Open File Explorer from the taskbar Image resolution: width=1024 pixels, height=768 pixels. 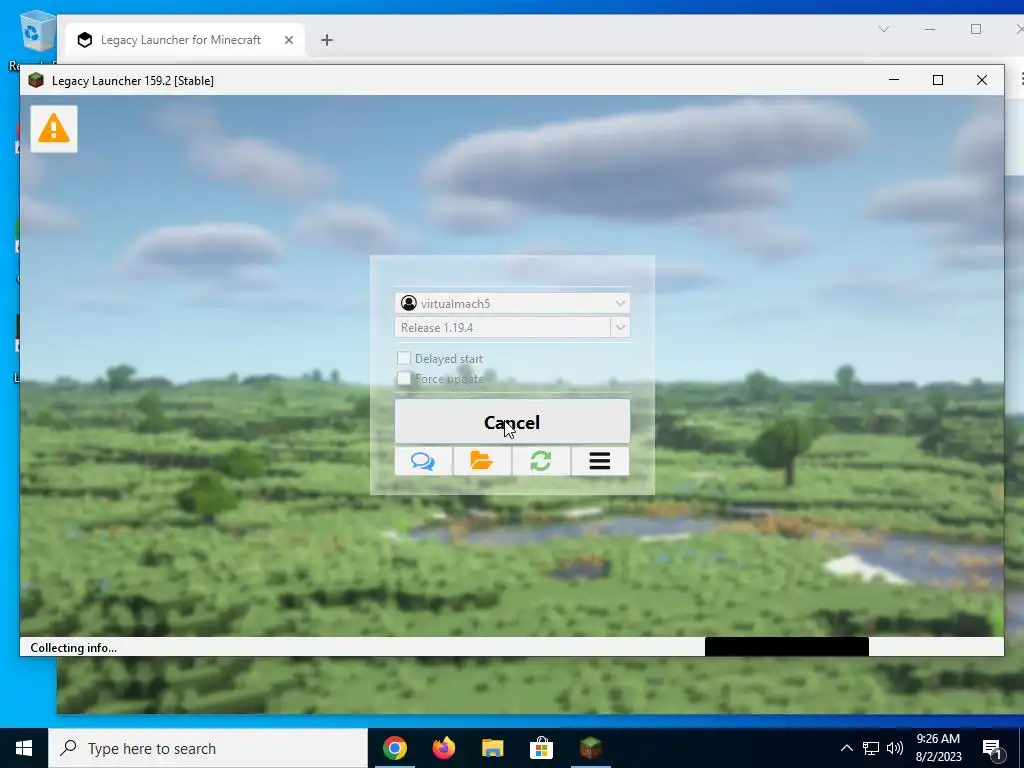(x=492, y=748)
